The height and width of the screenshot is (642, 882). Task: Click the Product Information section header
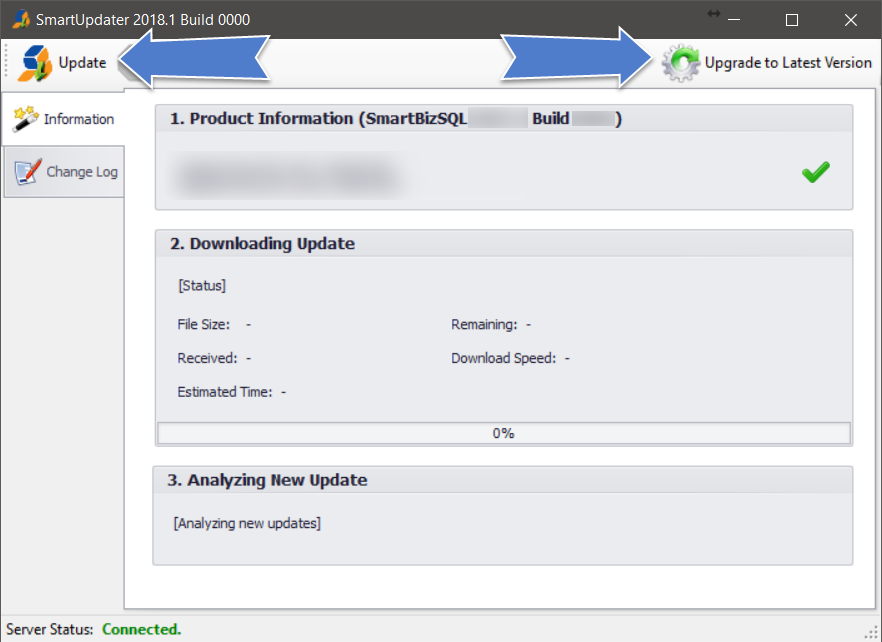coord(504,119)
